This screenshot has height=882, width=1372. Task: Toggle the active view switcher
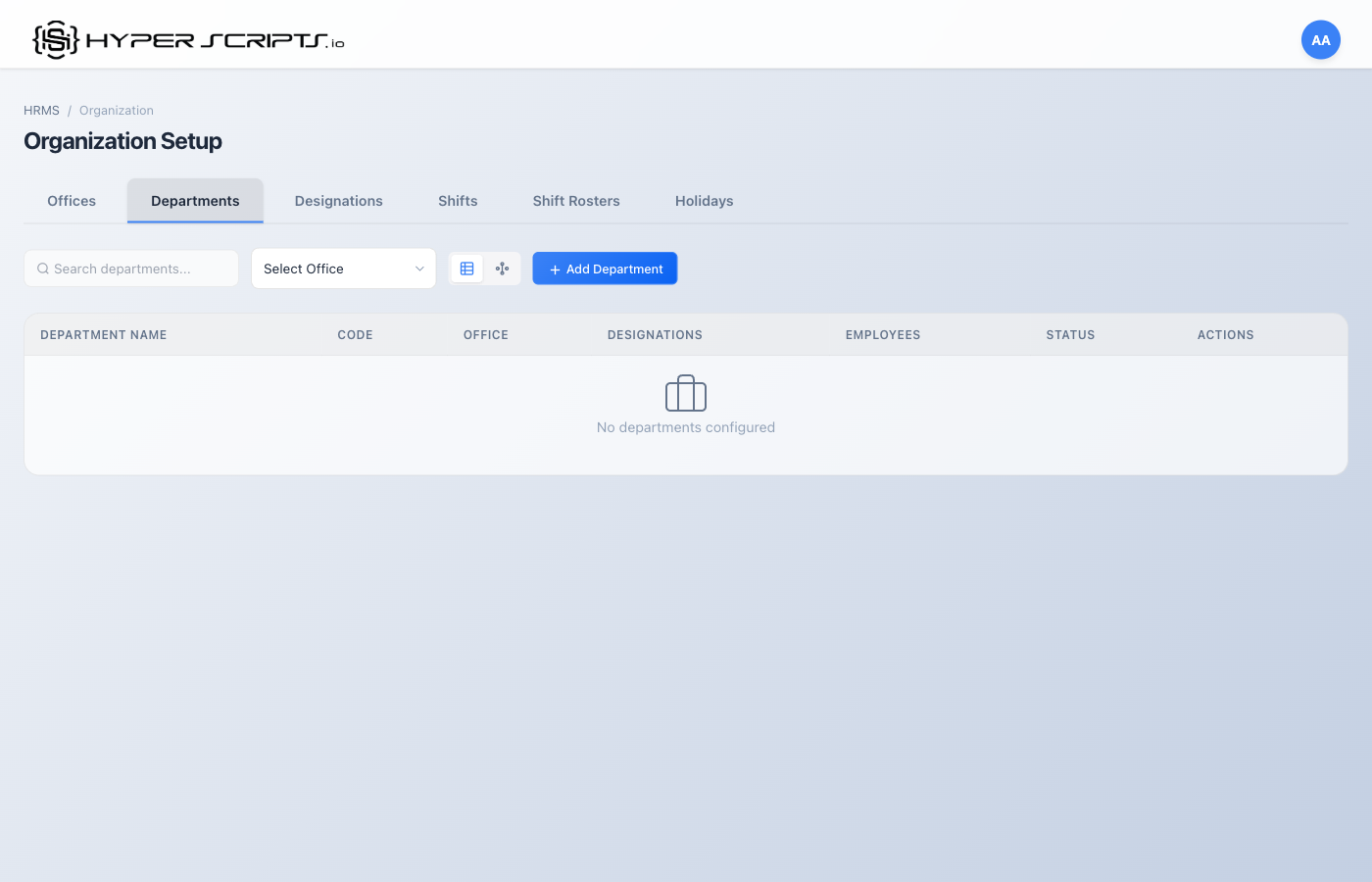click(x=466, y=268)
